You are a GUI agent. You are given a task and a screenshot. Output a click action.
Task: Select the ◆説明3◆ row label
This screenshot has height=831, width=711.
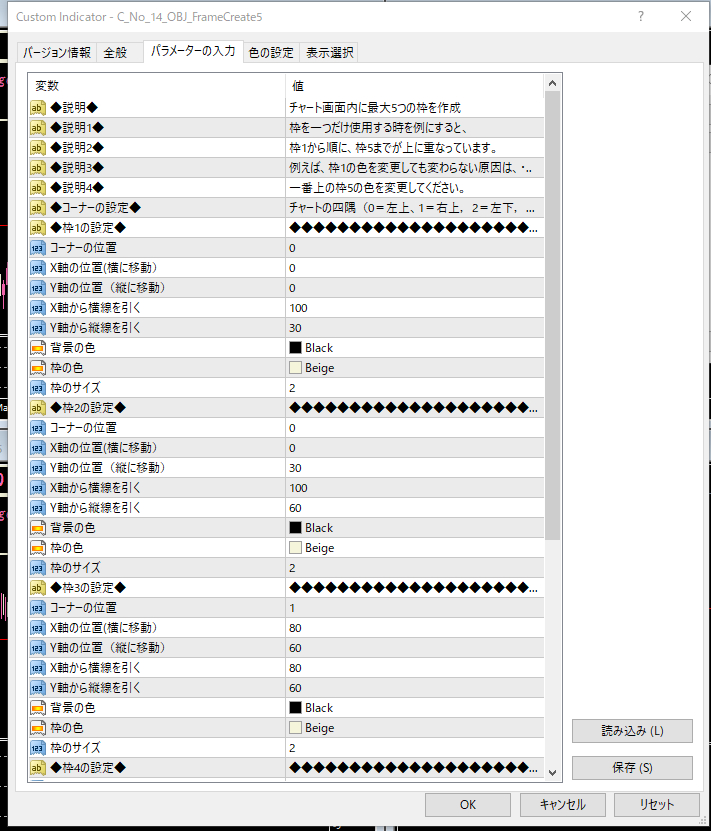[77, 168]
